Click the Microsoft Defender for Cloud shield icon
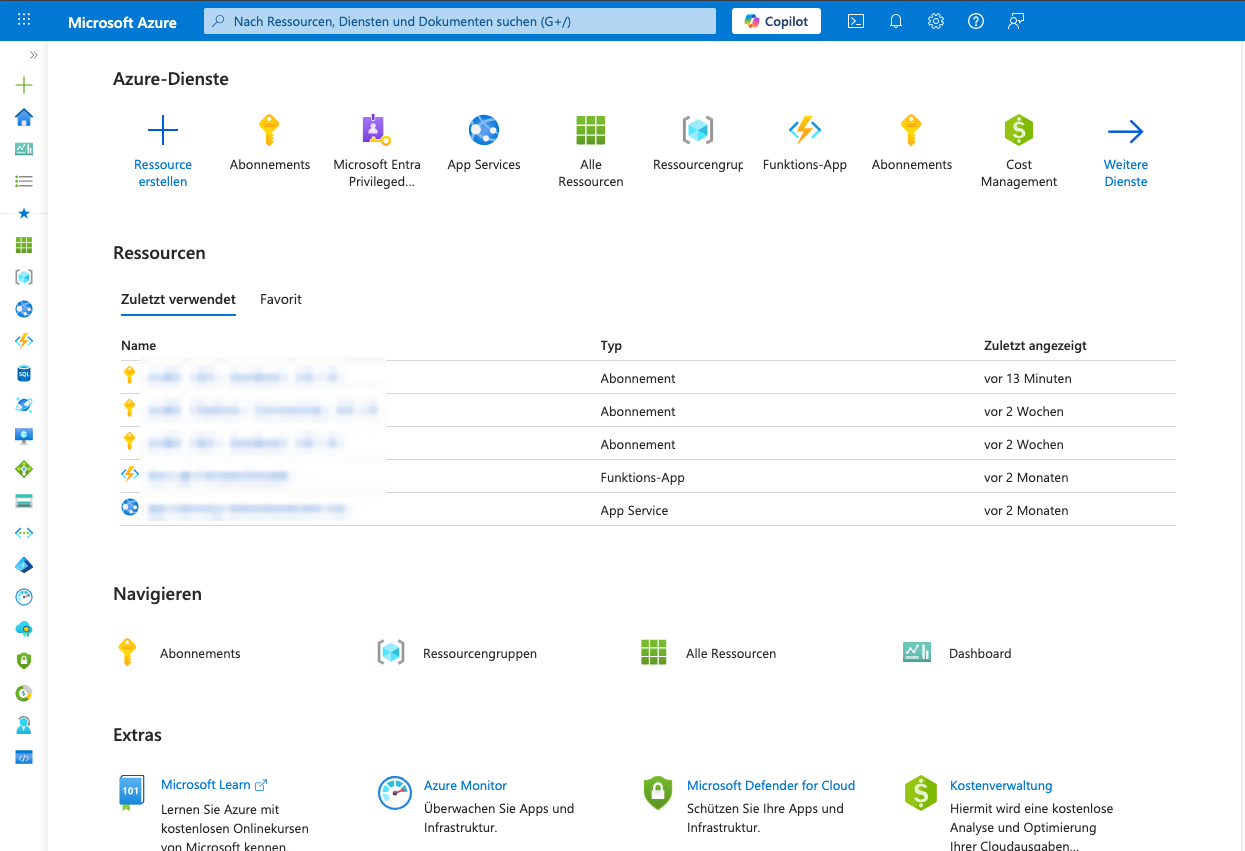 657,792
